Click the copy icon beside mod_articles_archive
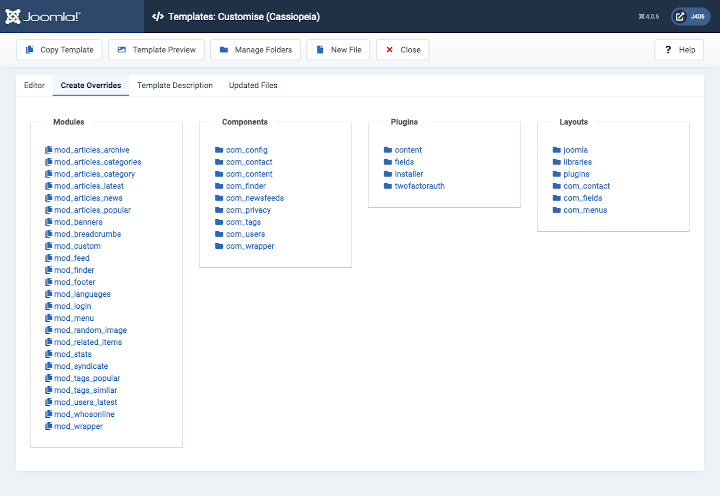Viewport: 720px width, 496px height. pos(48,150)
